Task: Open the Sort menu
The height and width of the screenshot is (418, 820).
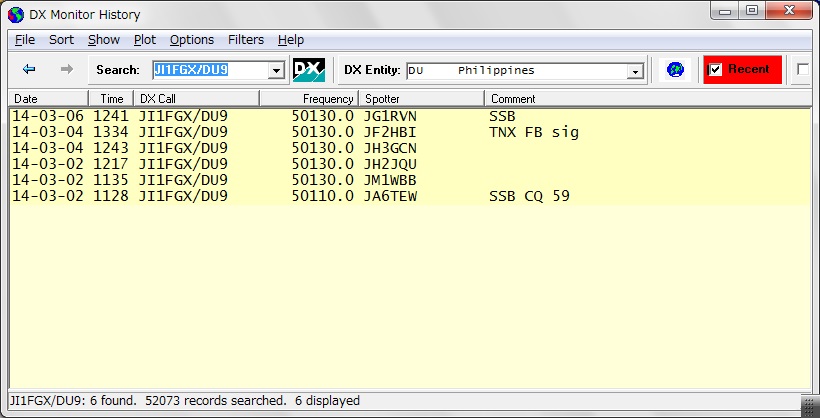Action: point(61,40)
